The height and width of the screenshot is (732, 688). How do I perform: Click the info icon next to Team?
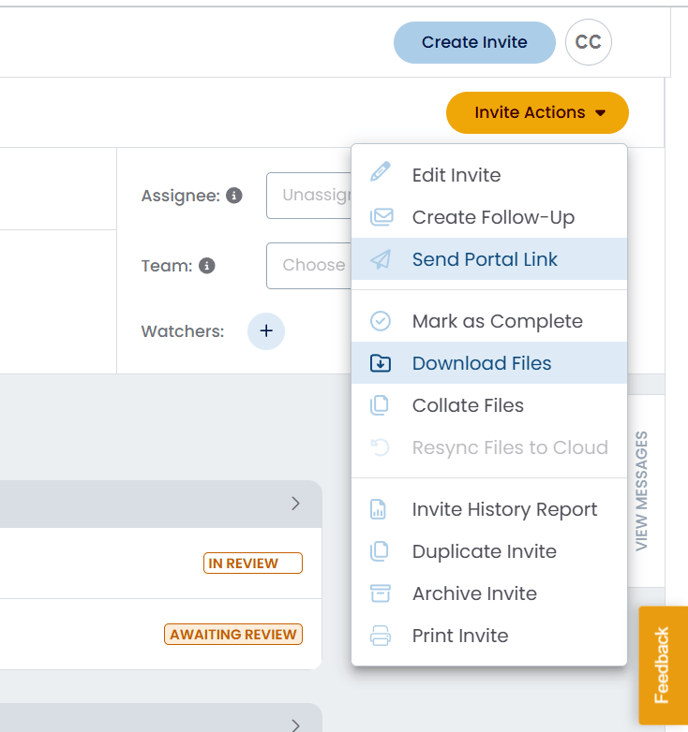coord(207,266)
